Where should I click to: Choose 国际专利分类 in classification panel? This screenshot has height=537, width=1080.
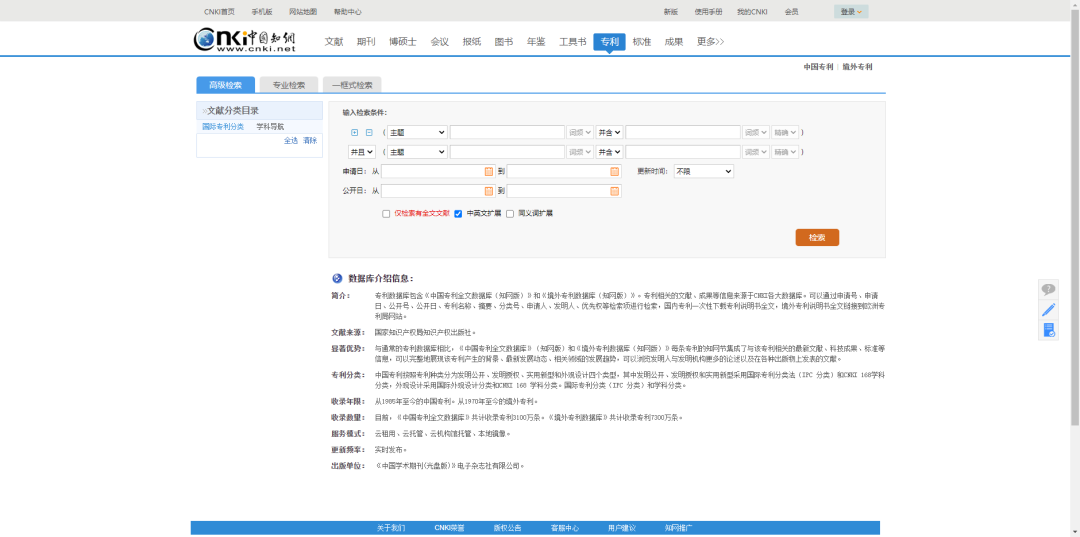click(x=222, y=127)
